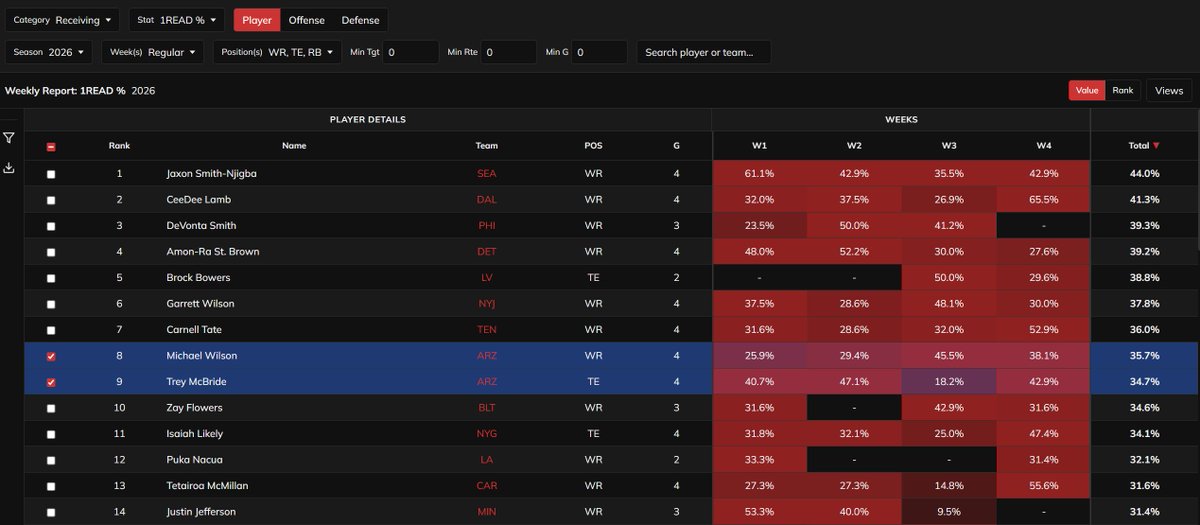Sort by the Name column header
Image resolution: width=1200 pixels, height=525 pixels.
click(x=294, y=146)
